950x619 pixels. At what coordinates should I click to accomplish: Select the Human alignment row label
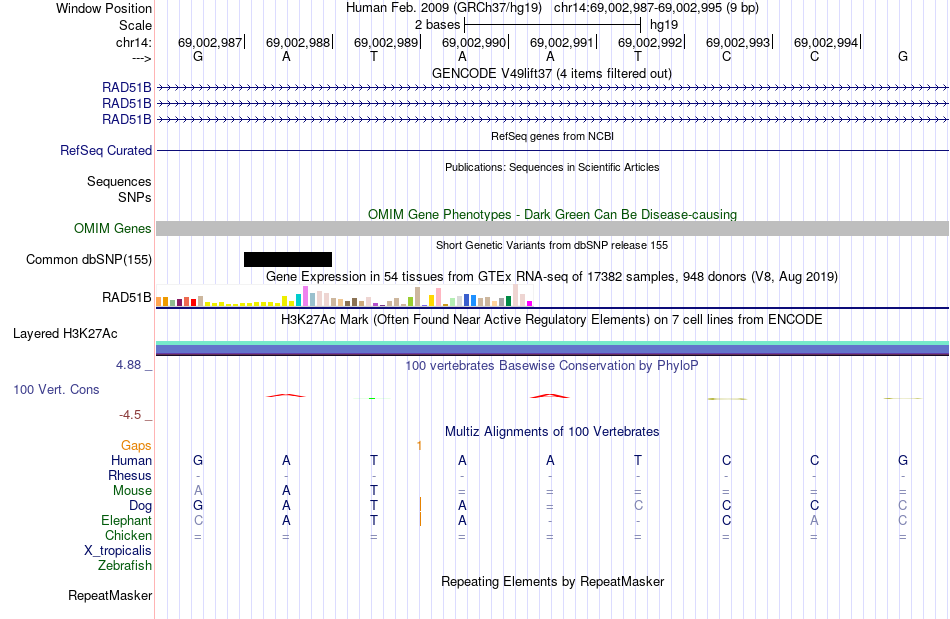tap(131, 460)
